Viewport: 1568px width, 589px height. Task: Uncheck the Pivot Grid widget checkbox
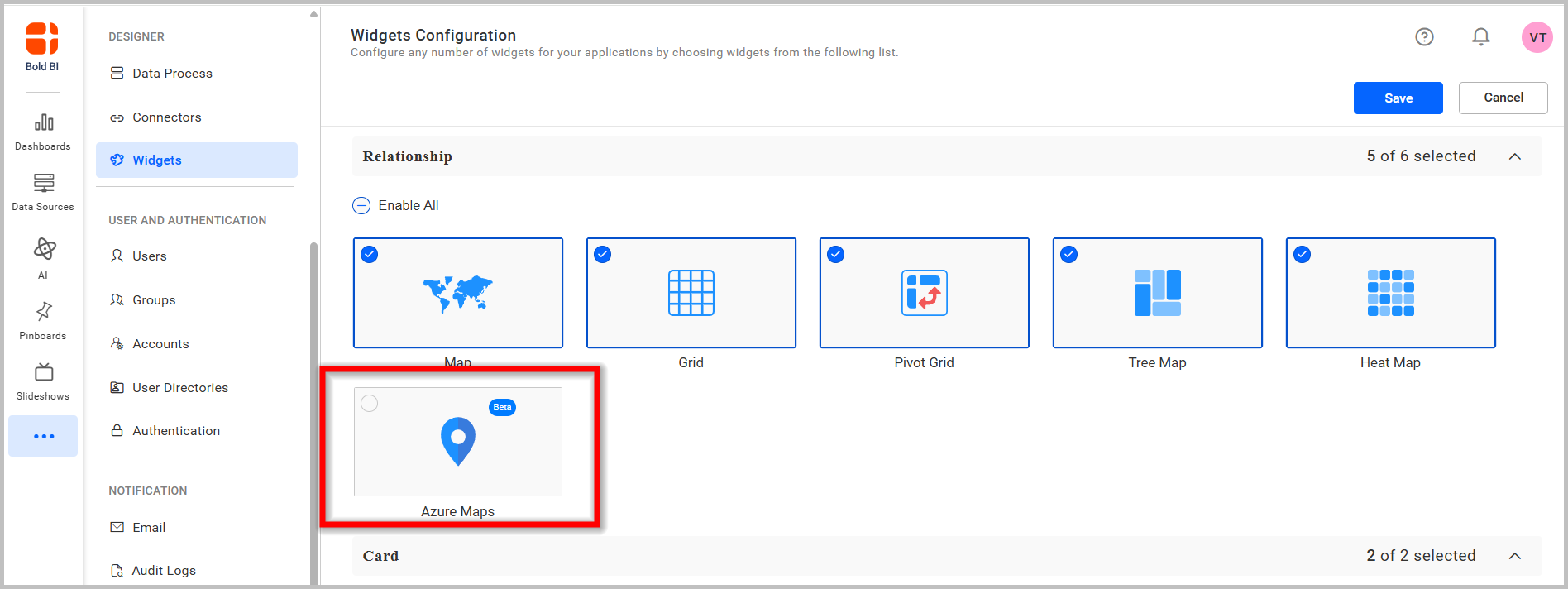coord(836,255)
